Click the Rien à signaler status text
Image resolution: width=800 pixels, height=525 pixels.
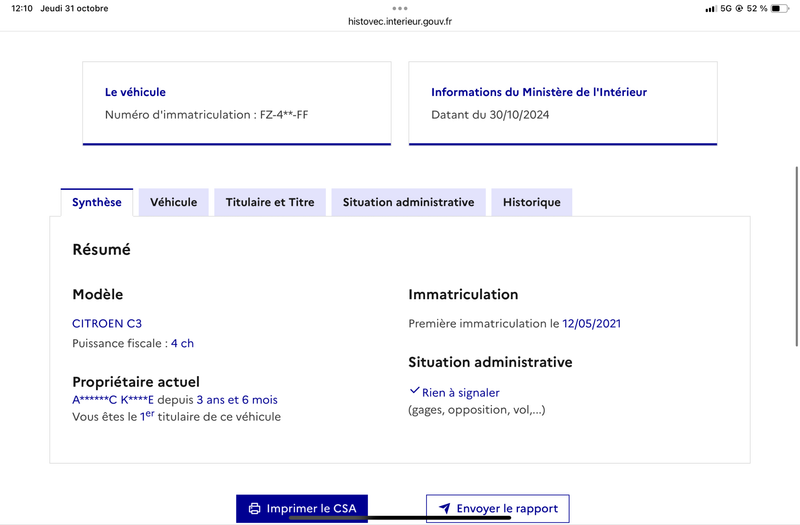point(461,392)
